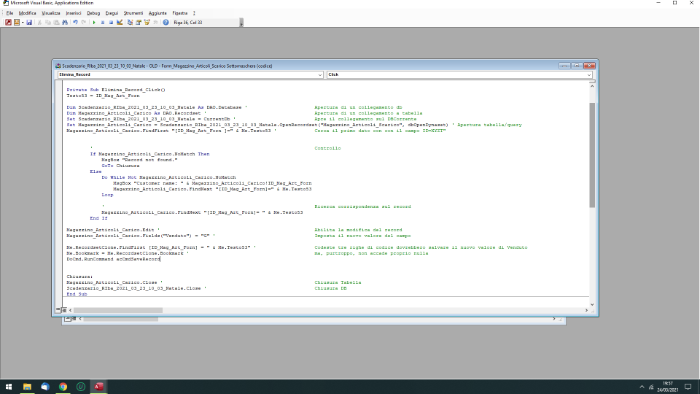Open the notification center icon
700x394 pixels.
click(688, 387)
